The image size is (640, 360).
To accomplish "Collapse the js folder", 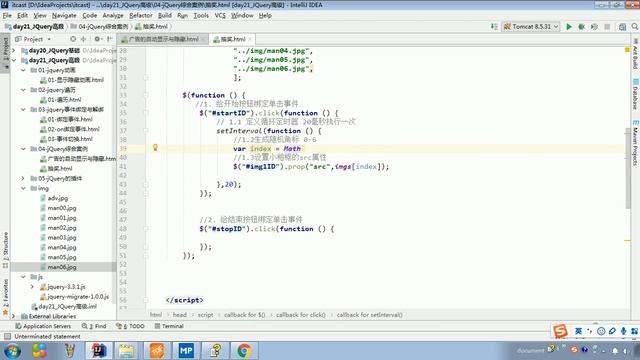I will click(23, 277).
